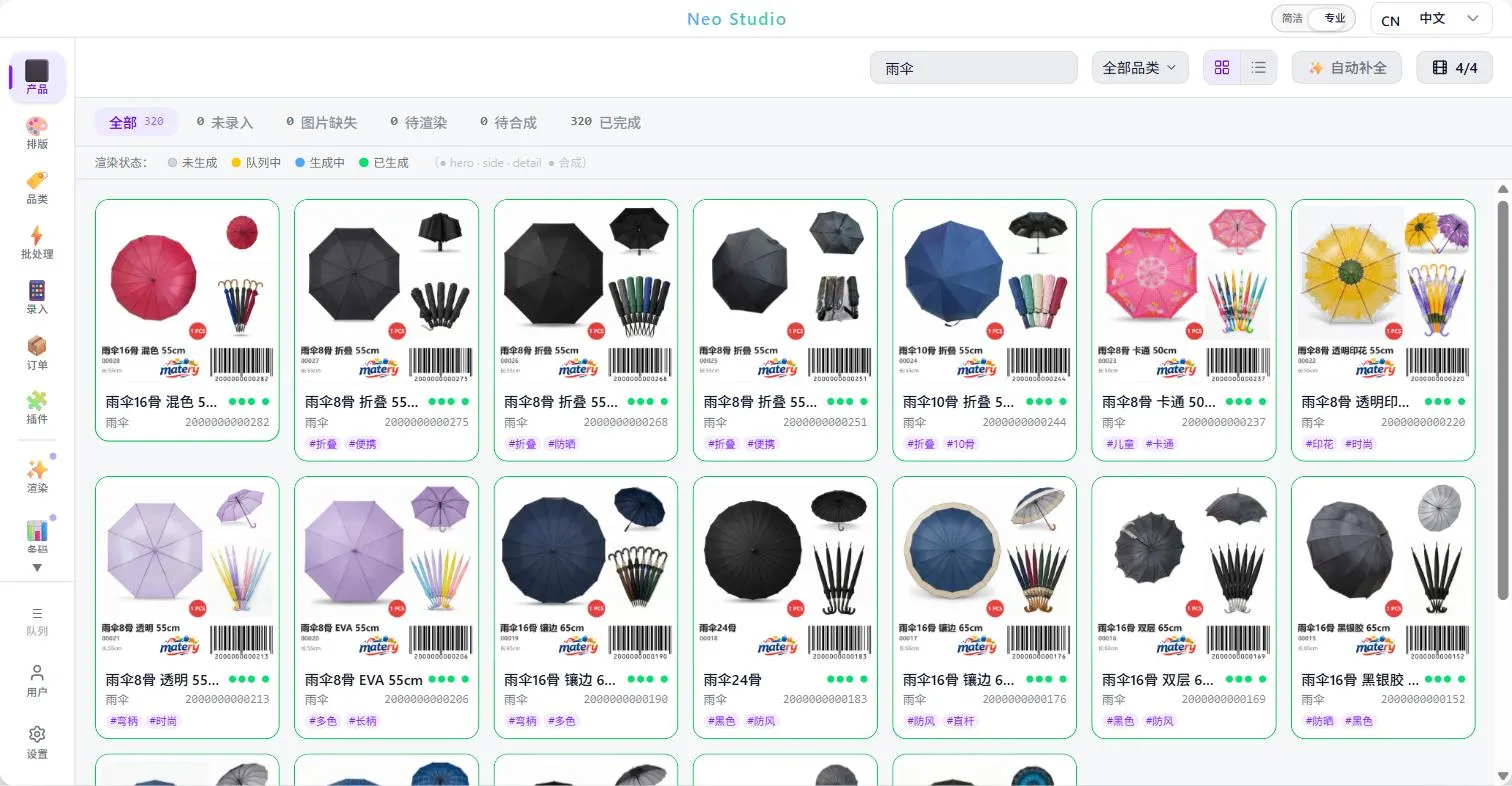The width and height of the screenshot is (1512, 786).
Task: Click the 未生成 gray status legend
Action: 192,163
